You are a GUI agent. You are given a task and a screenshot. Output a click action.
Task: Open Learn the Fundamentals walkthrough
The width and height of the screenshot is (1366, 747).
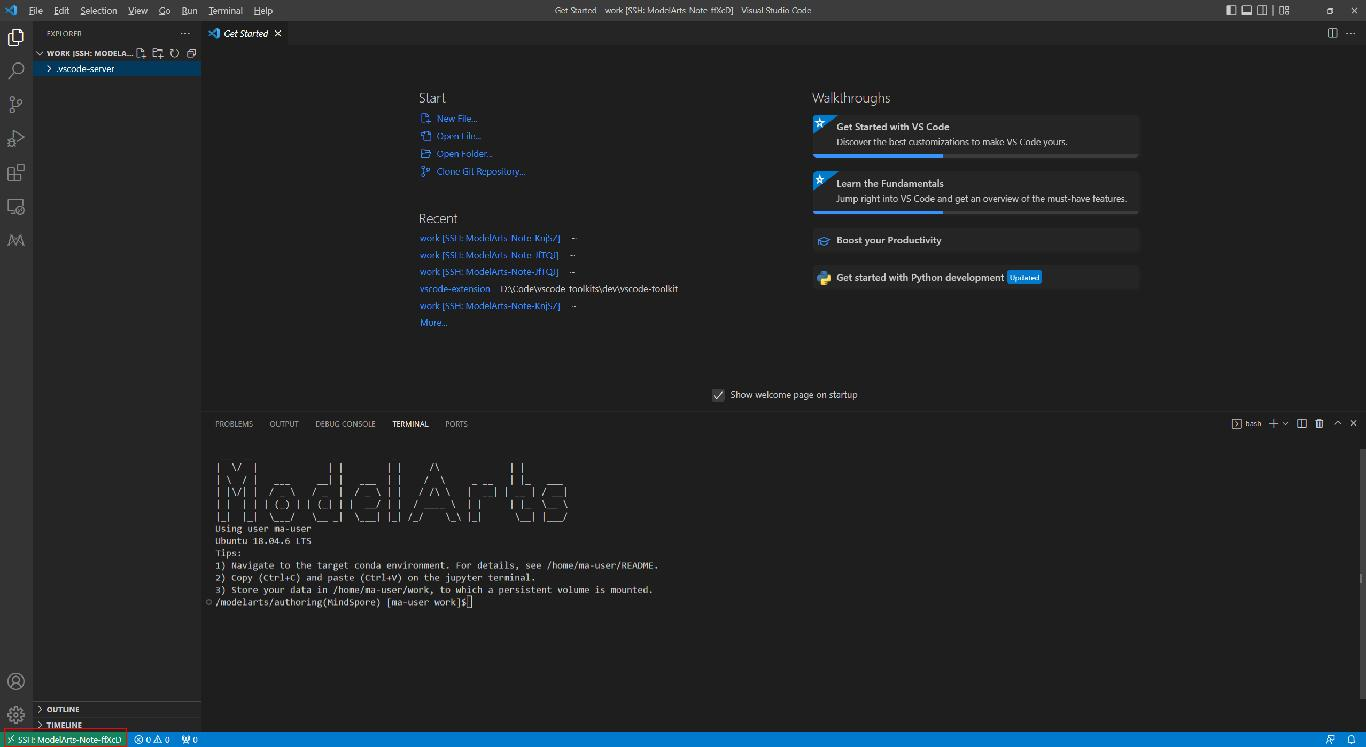975,193
